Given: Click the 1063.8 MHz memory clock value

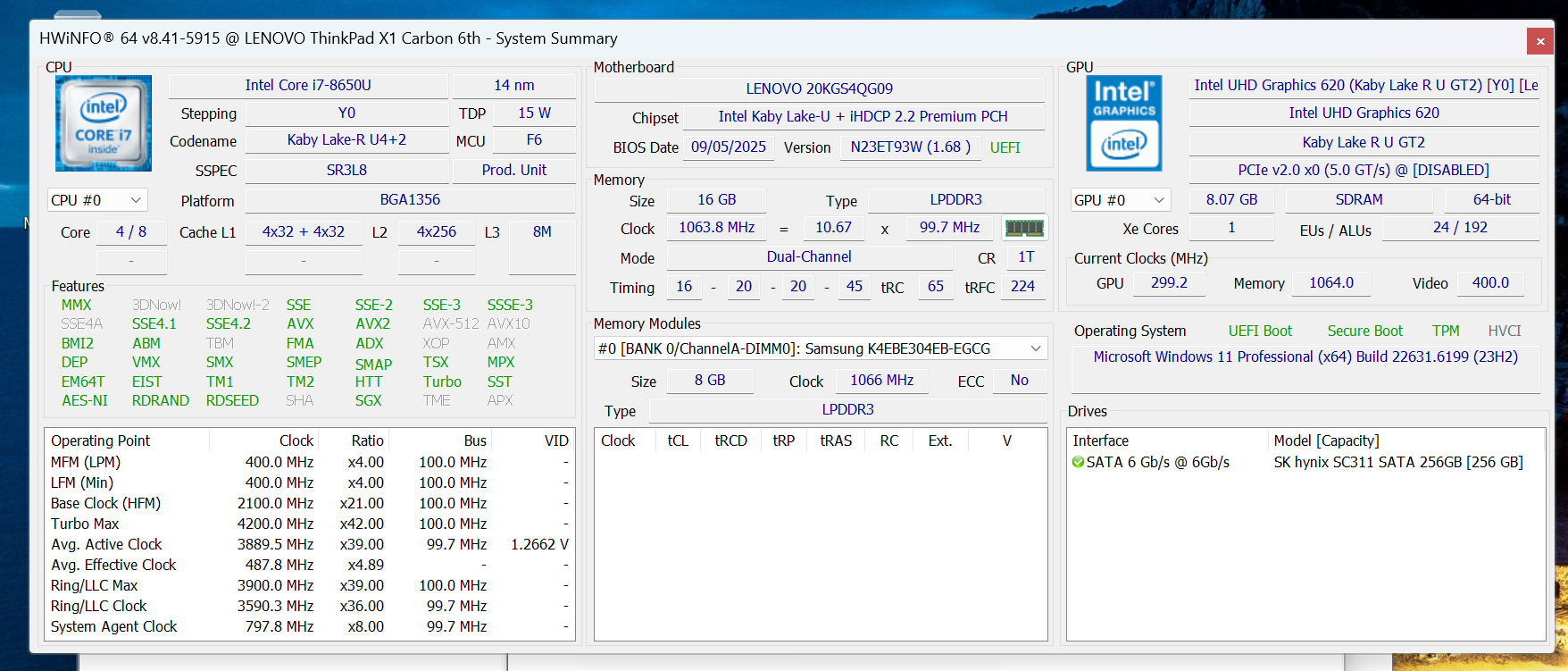Looking at the screenshot, I should [x=717, y=228].
